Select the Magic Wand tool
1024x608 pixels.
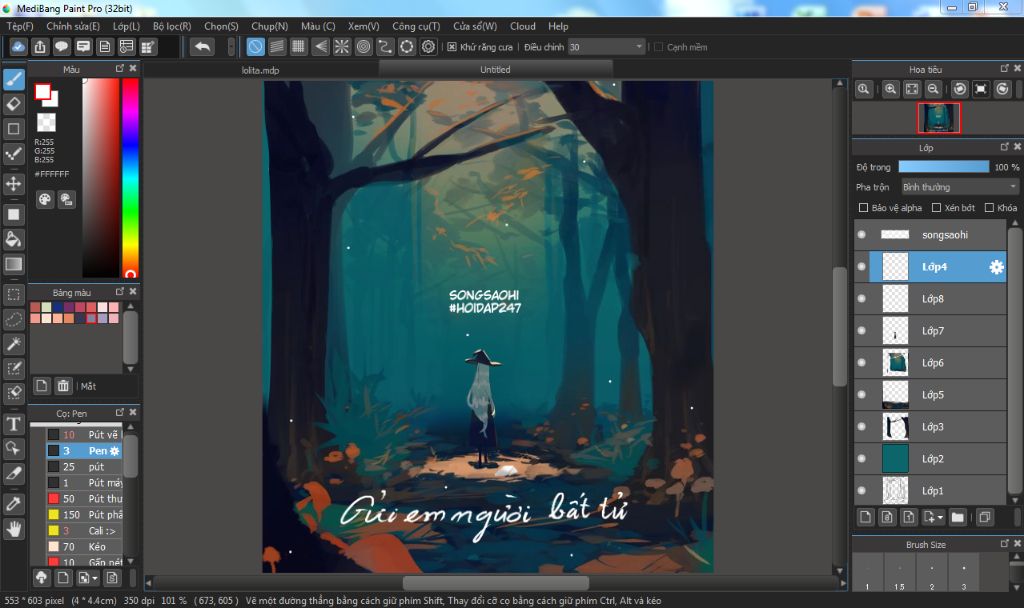pos(14,344)
